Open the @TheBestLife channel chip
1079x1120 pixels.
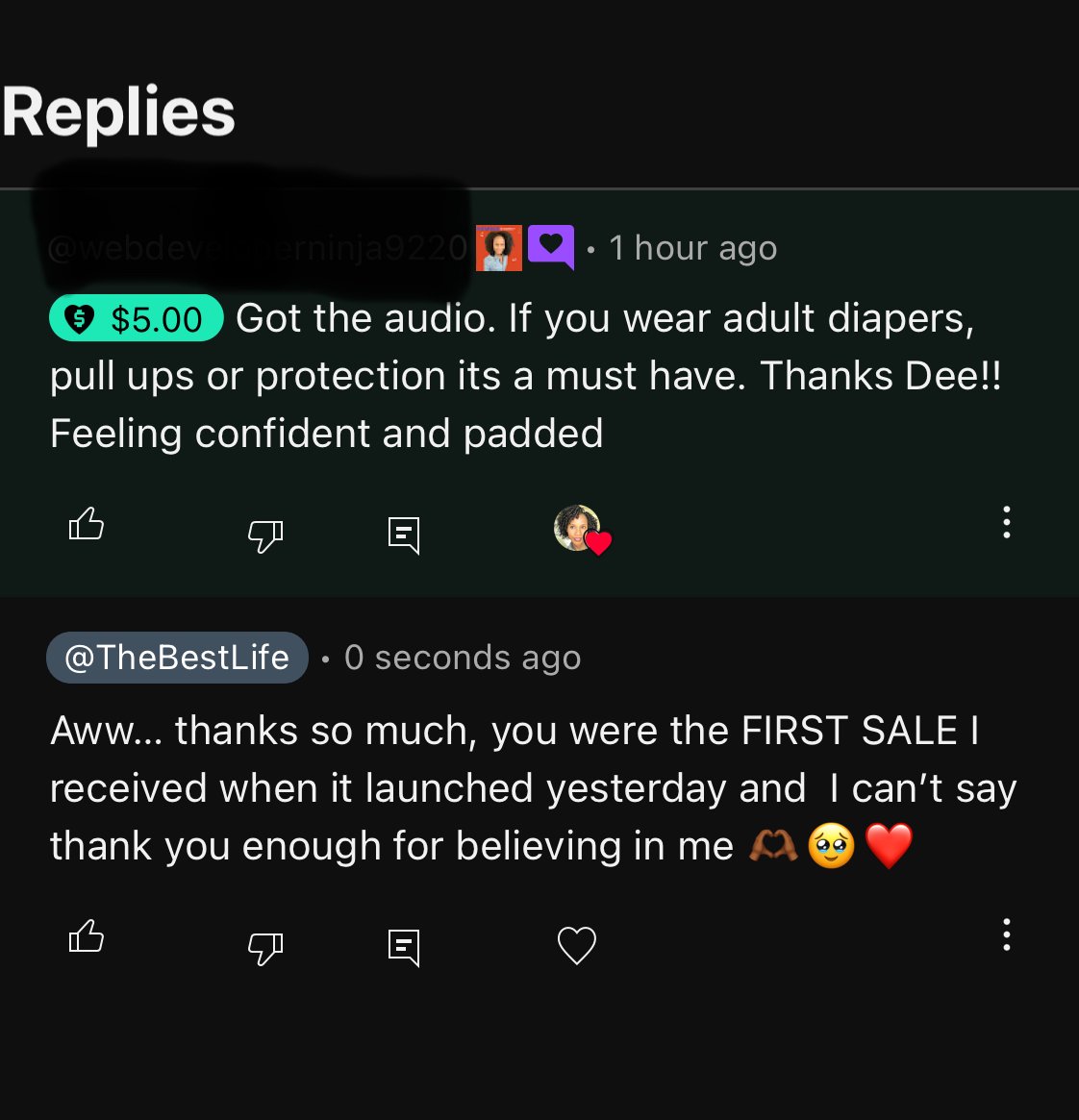point(177,658)
